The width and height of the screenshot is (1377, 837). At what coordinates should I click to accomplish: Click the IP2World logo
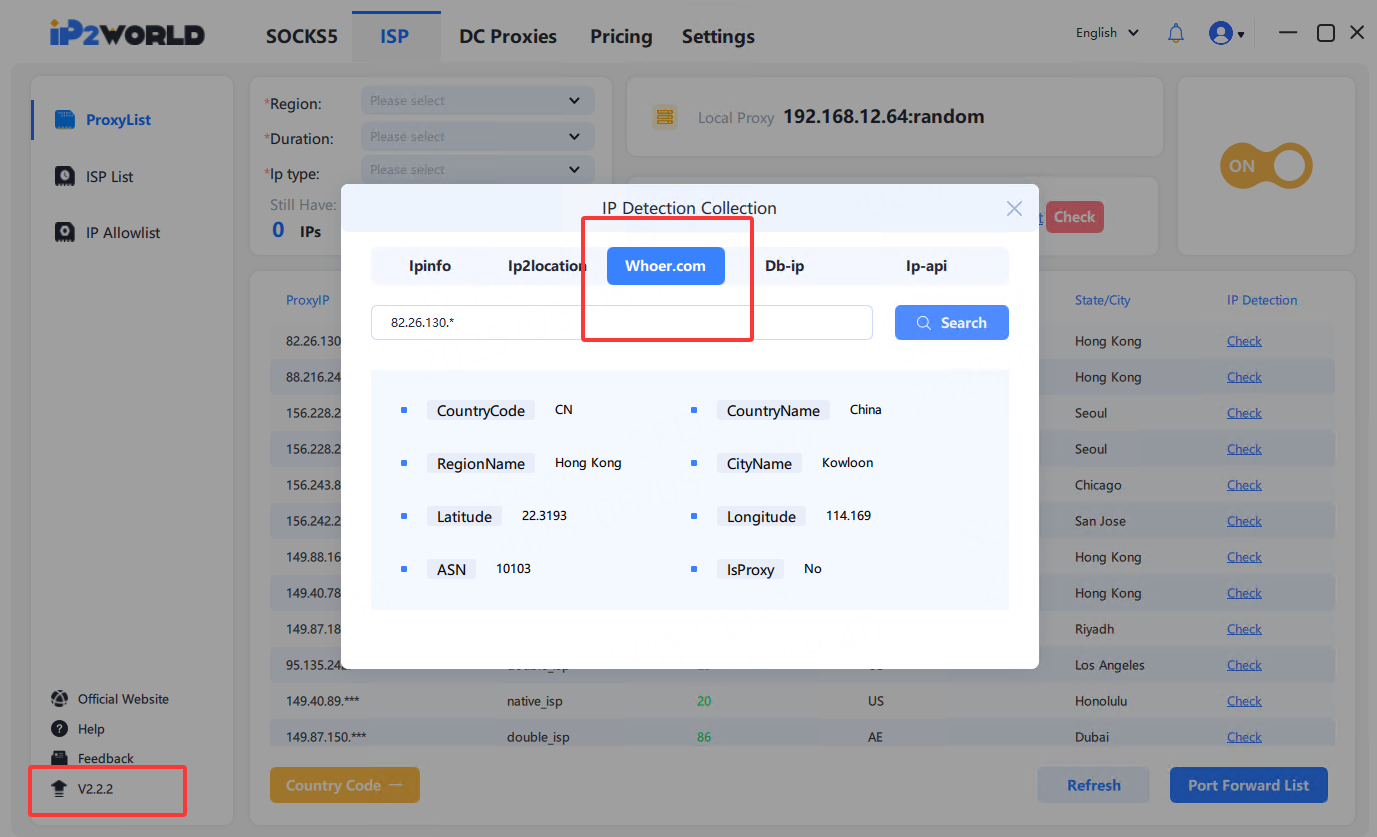pos(127,35)
